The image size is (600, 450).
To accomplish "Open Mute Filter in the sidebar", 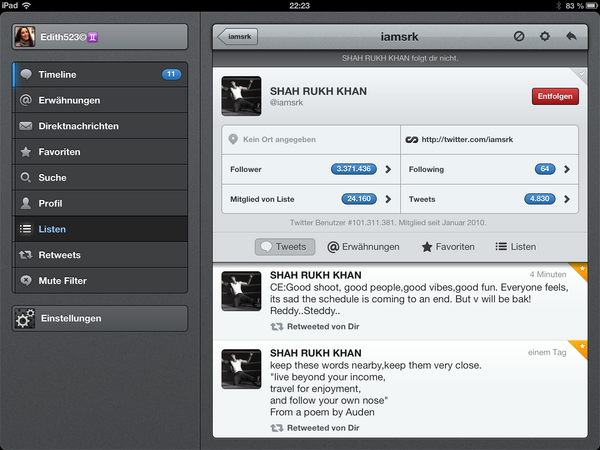I will [x=100, y=280].
